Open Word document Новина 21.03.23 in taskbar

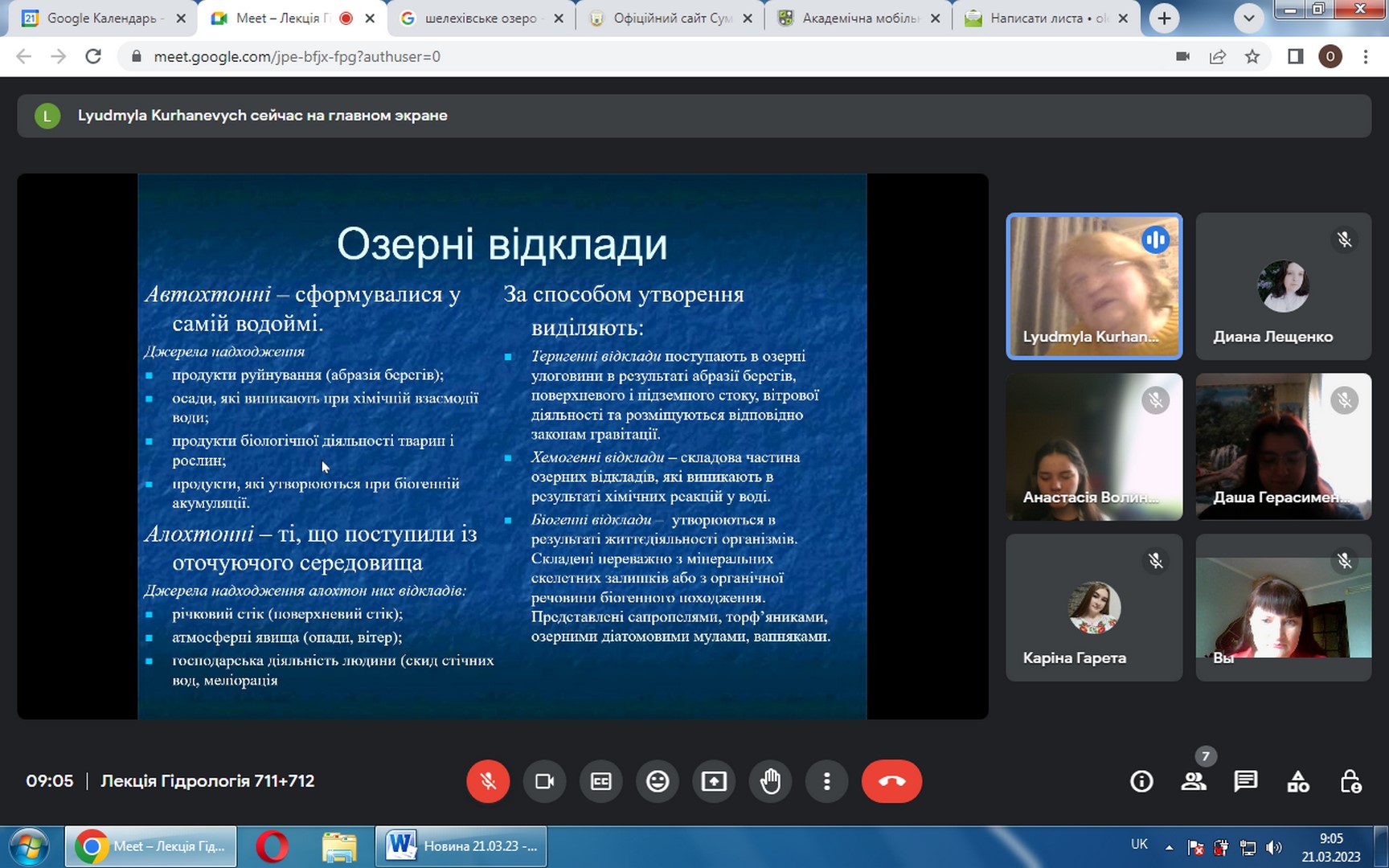pyautogui.click(x=461, y=846)
